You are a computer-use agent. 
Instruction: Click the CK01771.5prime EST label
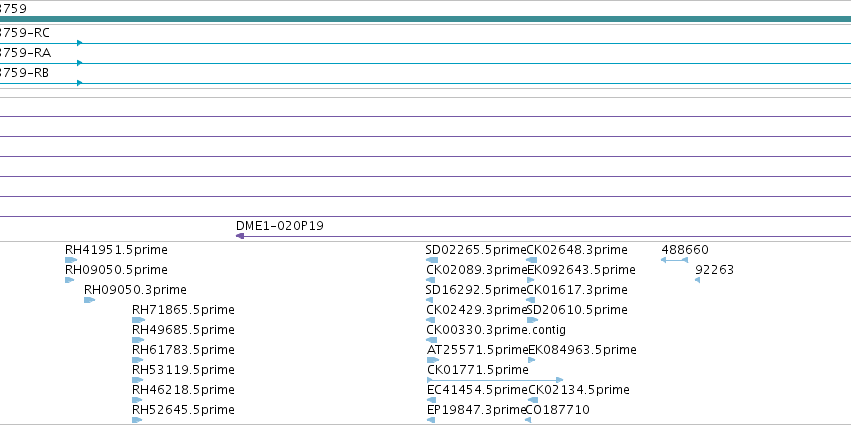[478, 370]
